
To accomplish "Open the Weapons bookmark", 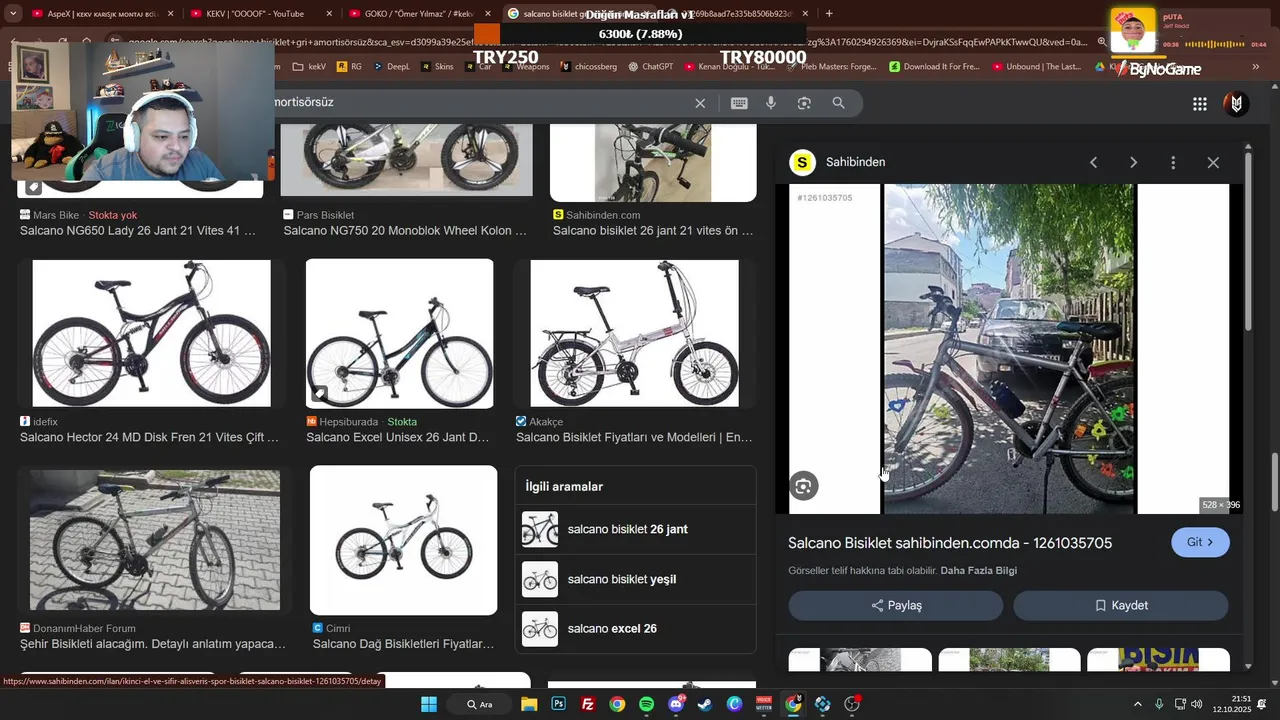I will coord(526,67).
